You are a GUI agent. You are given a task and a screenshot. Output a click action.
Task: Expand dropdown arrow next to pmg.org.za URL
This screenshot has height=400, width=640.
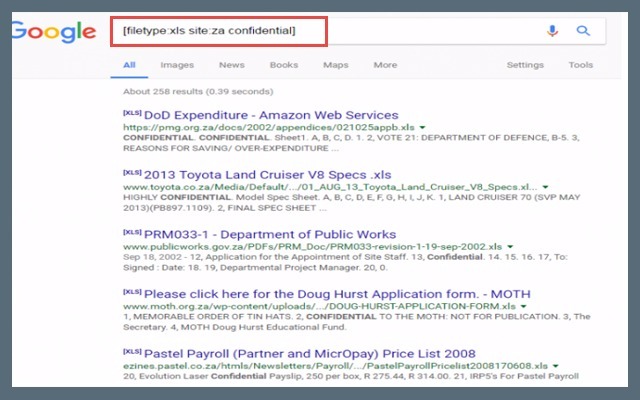point(422,127)
